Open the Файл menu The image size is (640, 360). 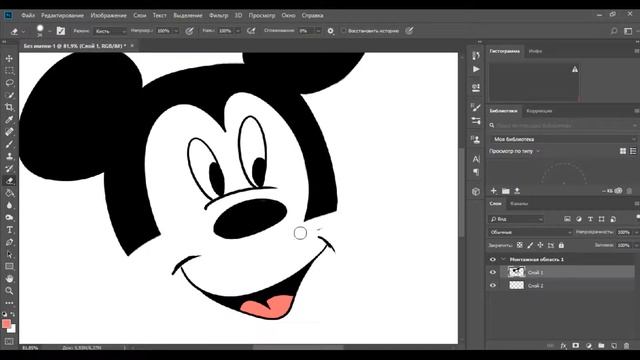click(x=28, y=15)
